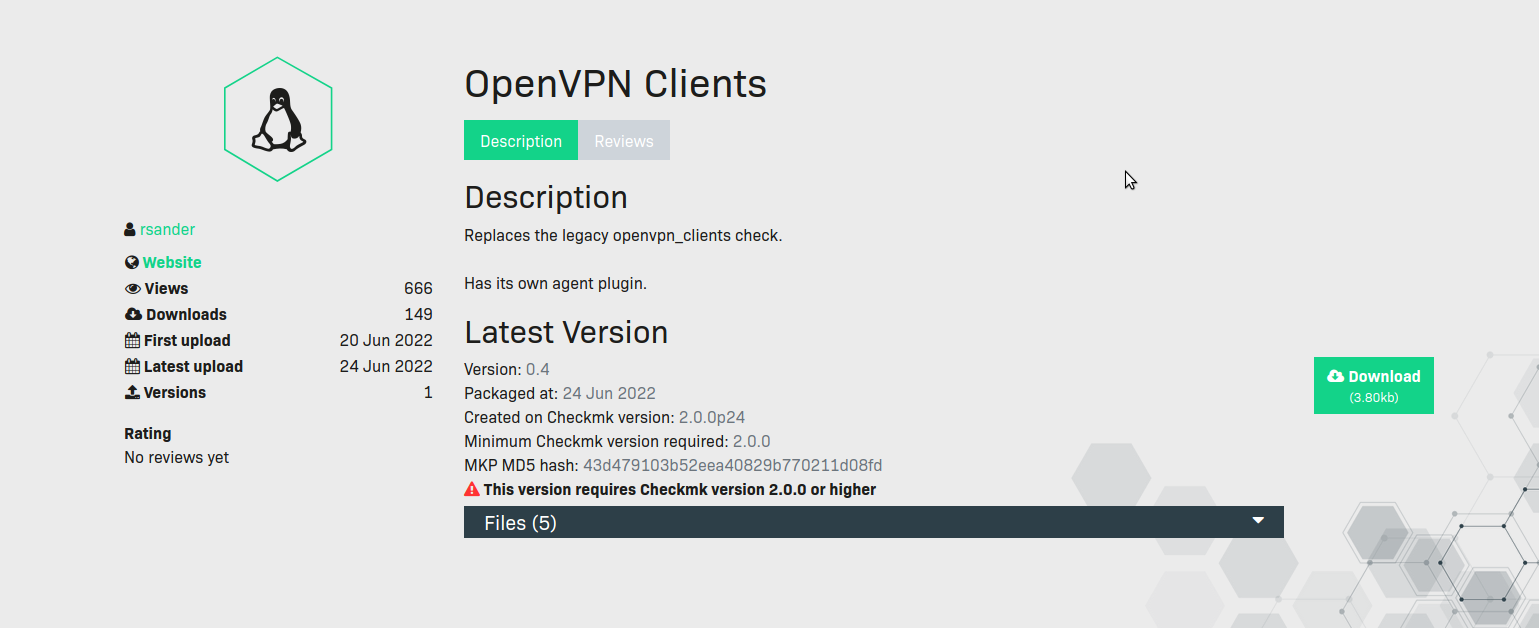Click the OpenVPN Clients page title
This screenshot has height=628, width=1539.
[x=615, y=84]
